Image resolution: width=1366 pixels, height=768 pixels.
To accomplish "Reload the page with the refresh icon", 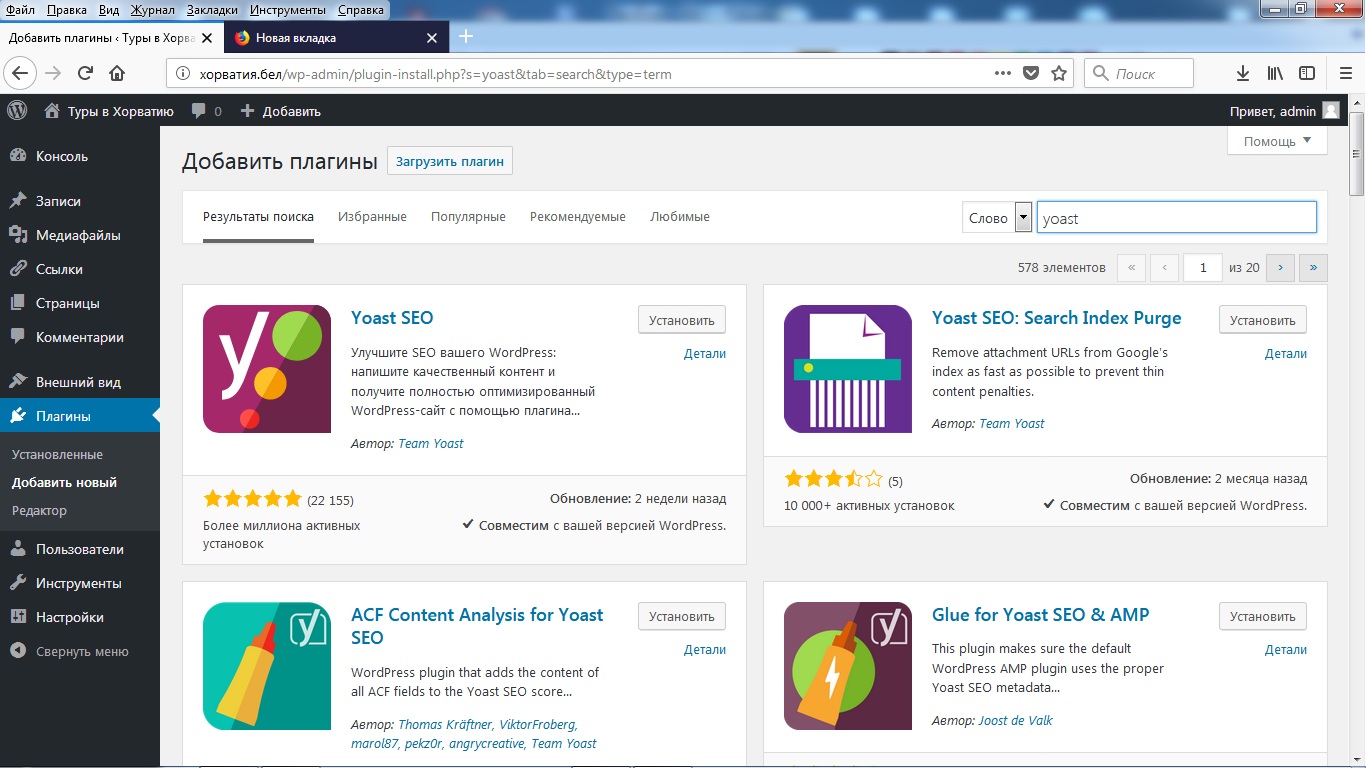I will tap(85, 73).
